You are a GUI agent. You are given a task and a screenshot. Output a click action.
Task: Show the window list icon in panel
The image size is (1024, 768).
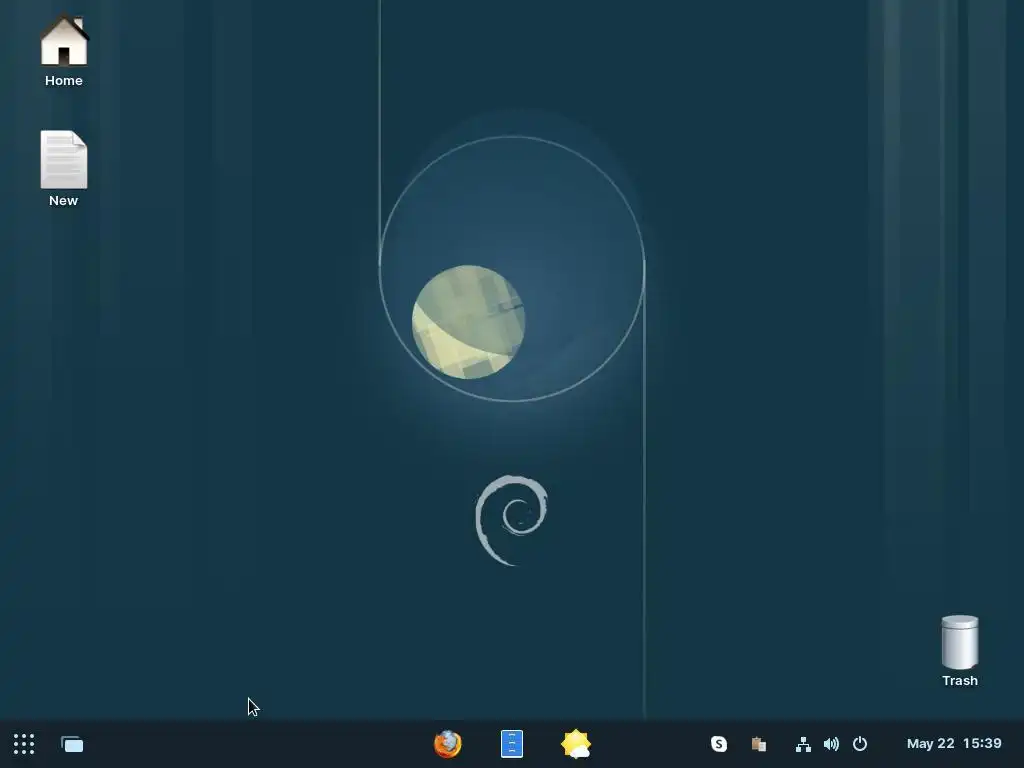click(72, 744)
